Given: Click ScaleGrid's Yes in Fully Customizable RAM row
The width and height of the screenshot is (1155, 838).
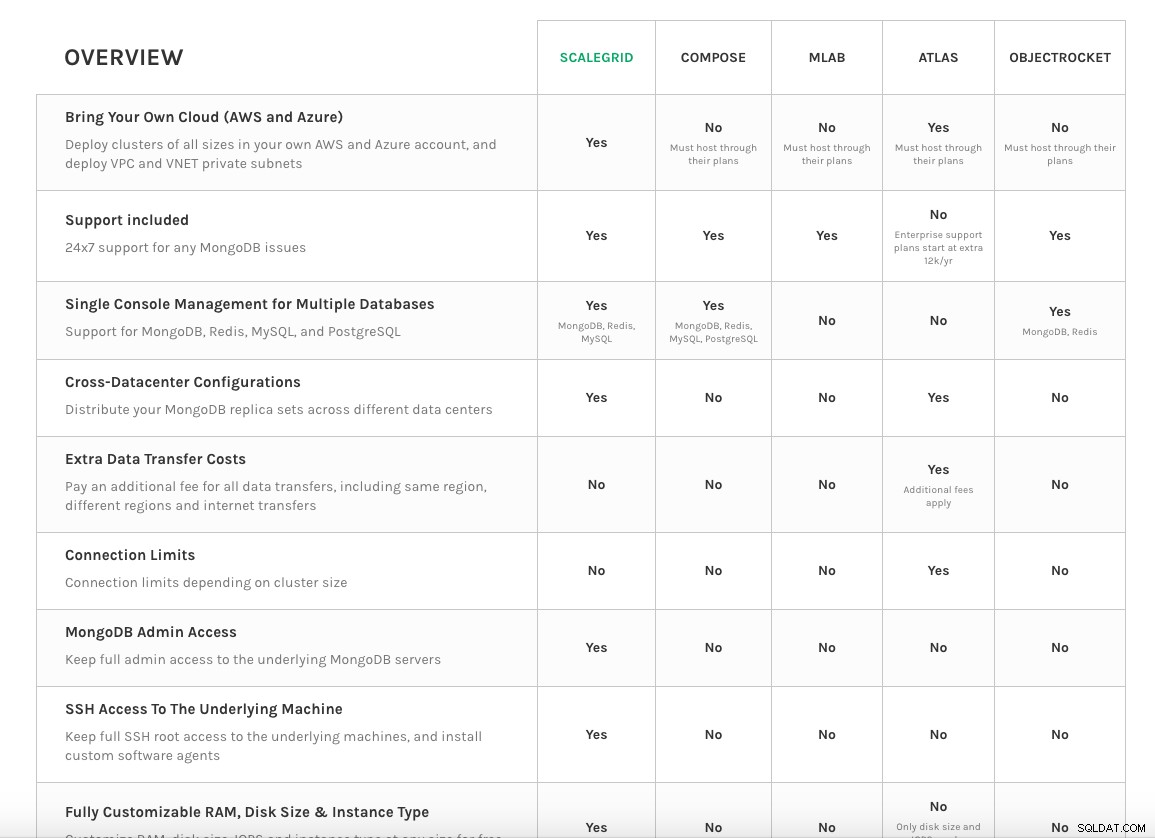Looking at the screenshot, I should point(597,828).
